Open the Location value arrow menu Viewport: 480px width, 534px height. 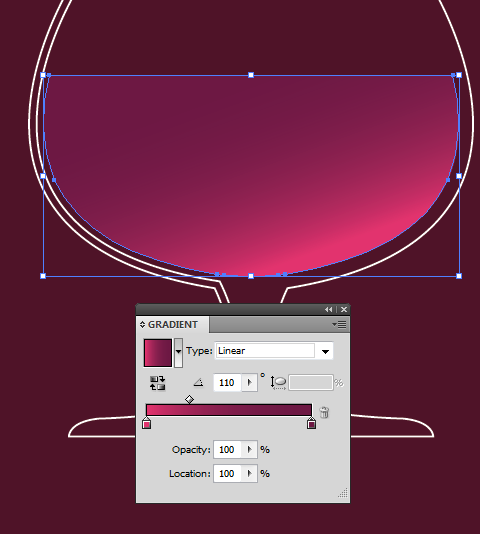[x=249, y=473]
